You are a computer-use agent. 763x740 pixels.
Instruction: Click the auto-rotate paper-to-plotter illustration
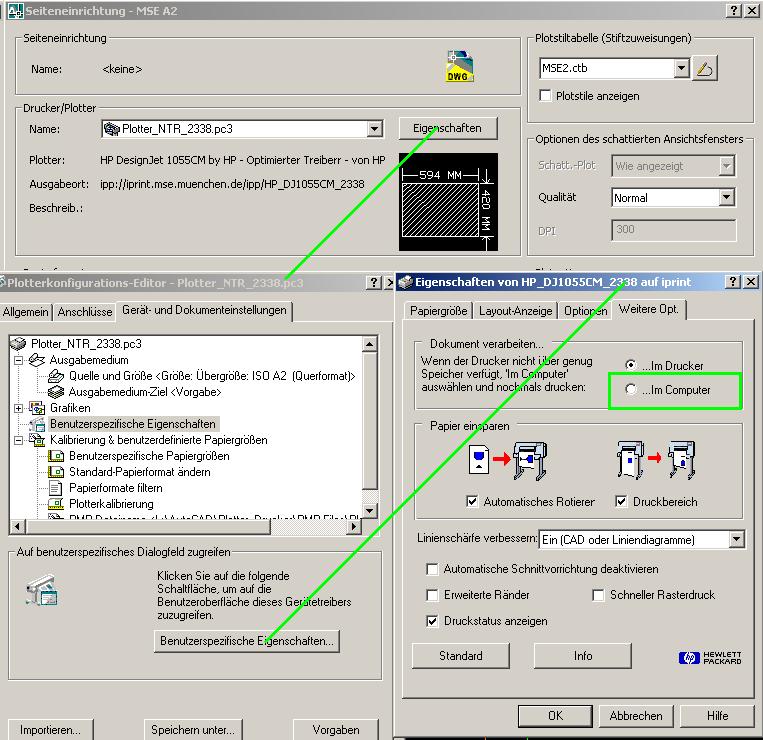coord(508,460)
